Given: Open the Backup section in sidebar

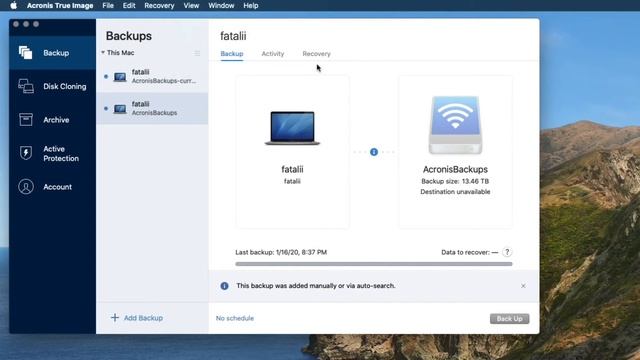Looking at the screenshot, I should click(x=52, y=53).
